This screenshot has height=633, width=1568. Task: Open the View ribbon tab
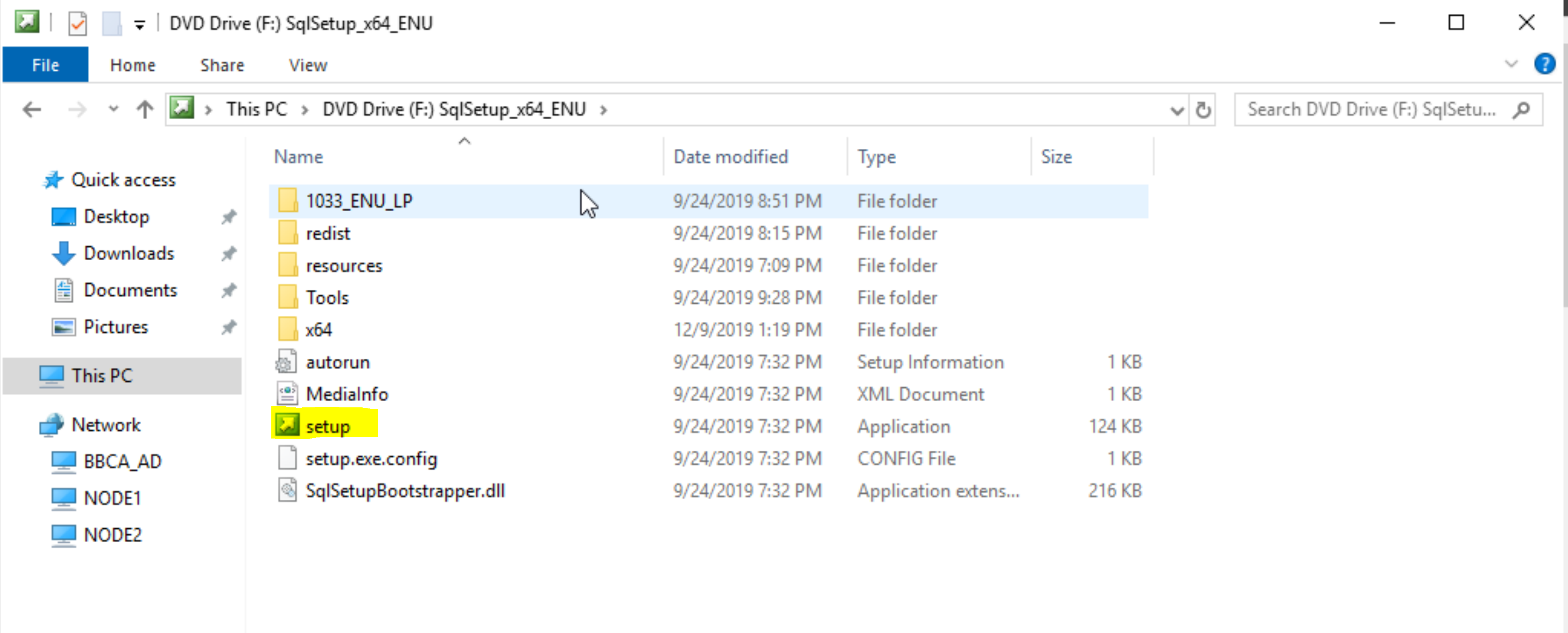[308, 65]
